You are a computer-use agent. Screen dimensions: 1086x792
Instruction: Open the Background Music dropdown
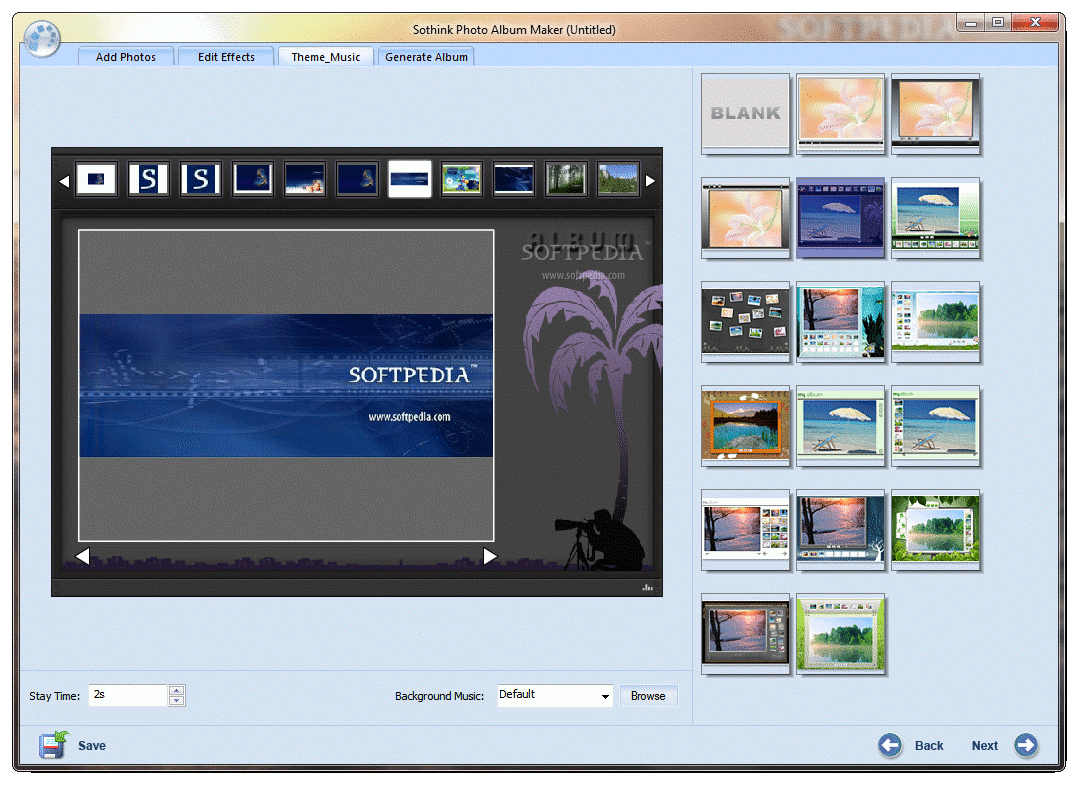coord(555,695)
